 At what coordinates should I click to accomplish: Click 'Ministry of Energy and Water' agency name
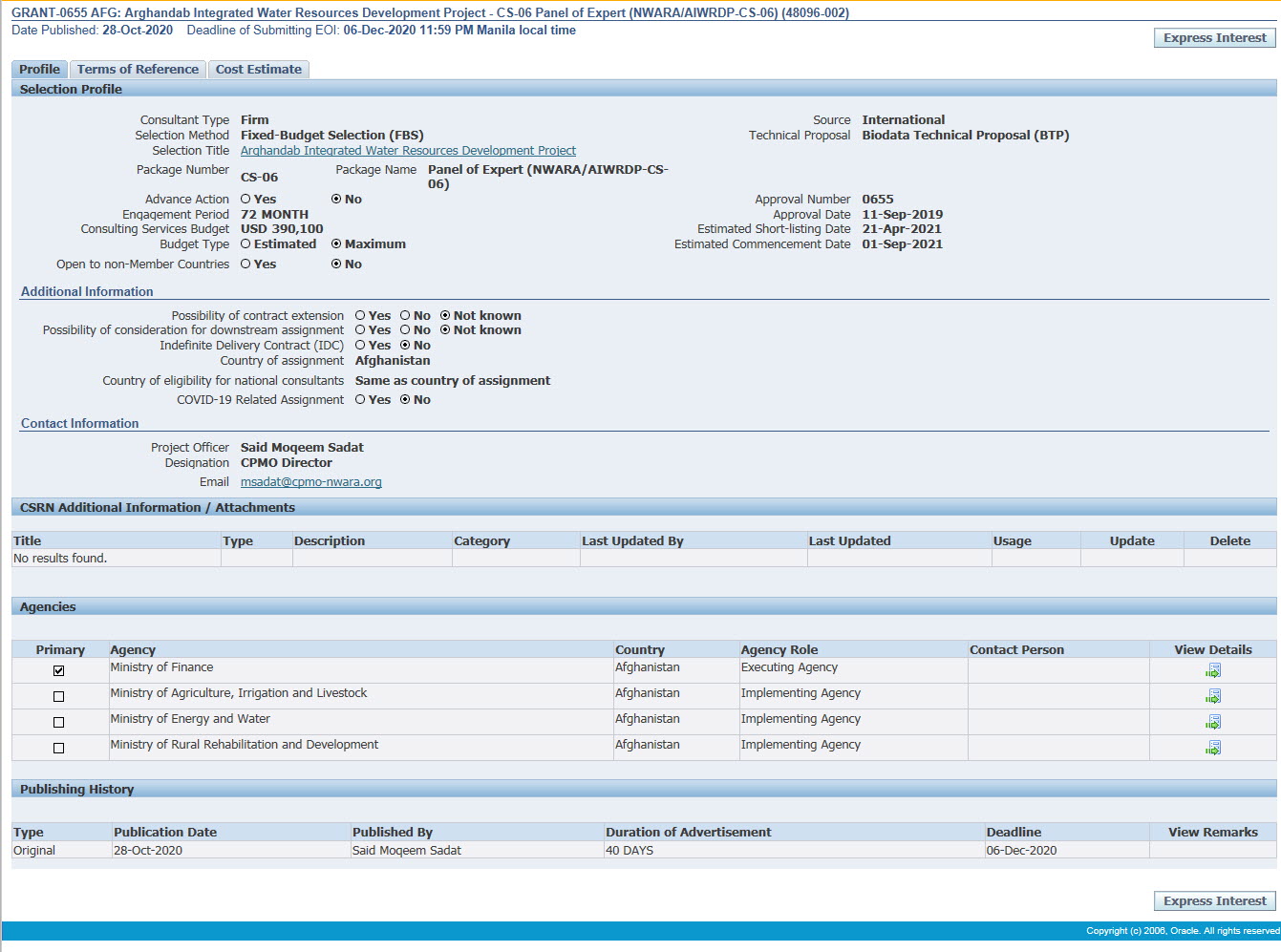pos(190,718)
